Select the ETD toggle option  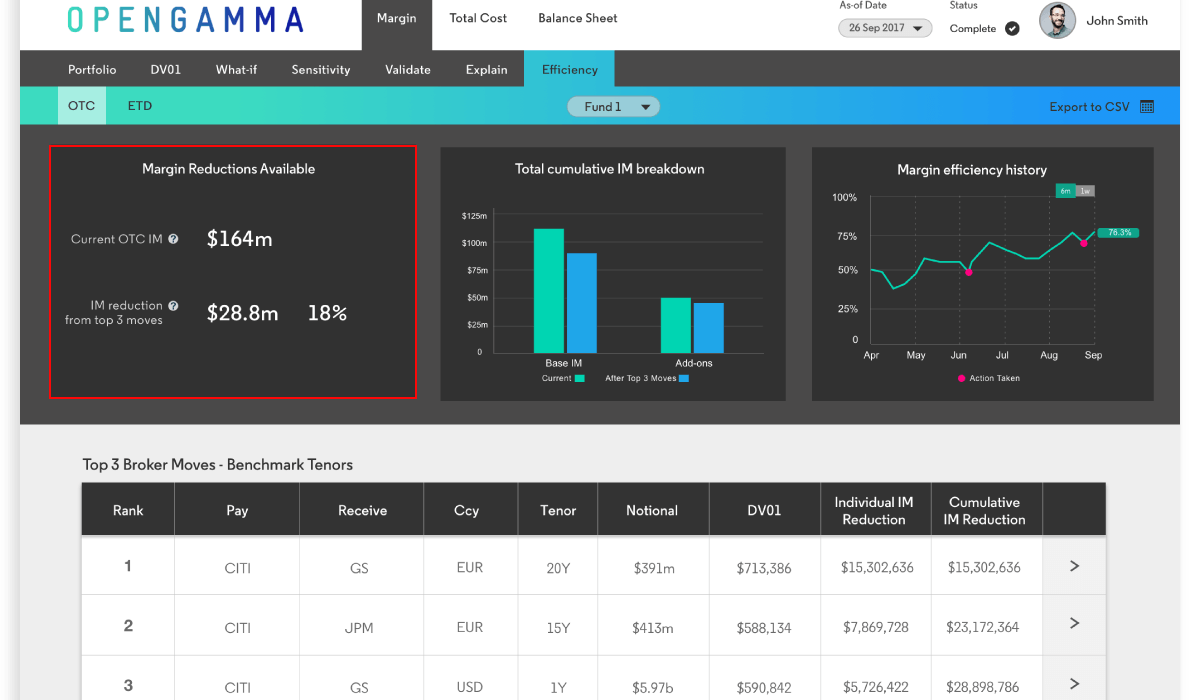coord(139,104)
